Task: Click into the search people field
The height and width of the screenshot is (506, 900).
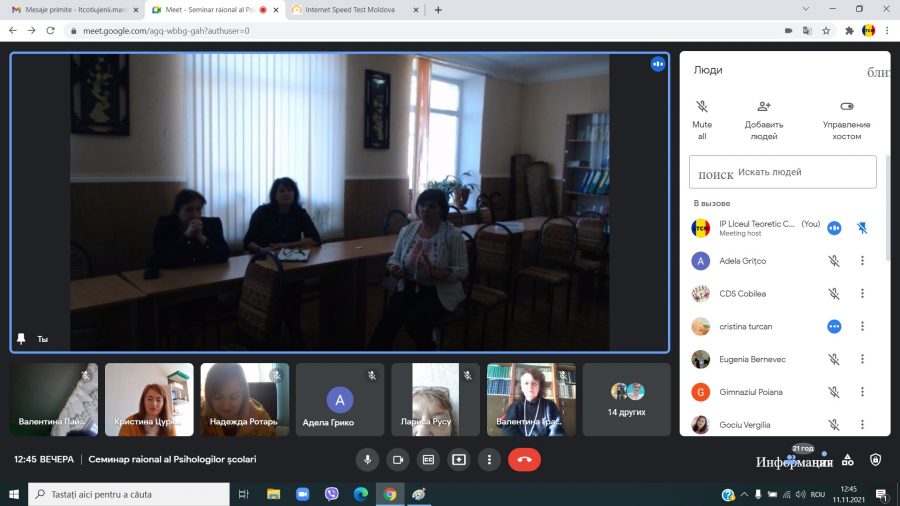Action: 782,172
